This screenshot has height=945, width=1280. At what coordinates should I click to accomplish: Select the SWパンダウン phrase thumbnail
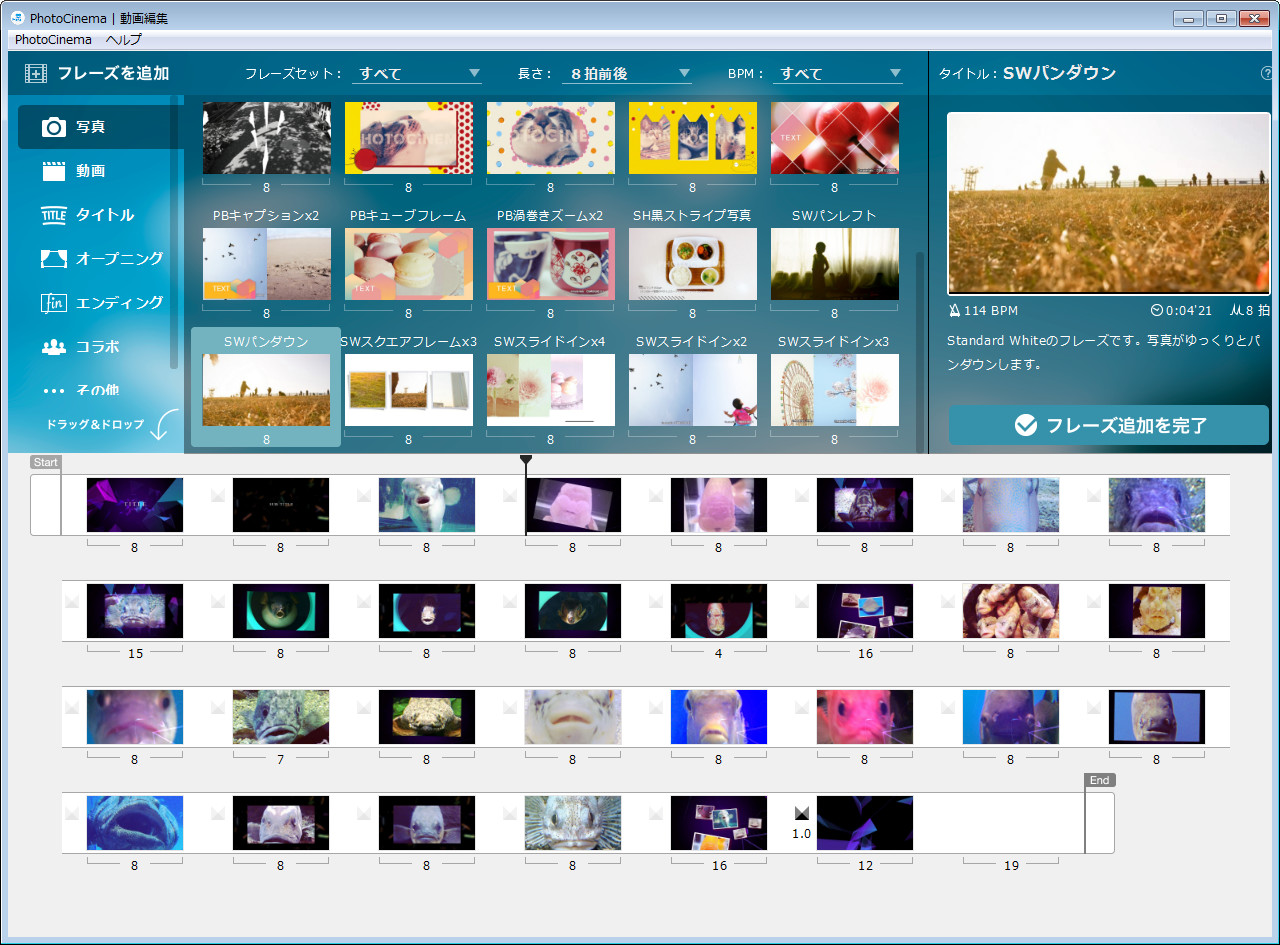click(x=266, y=390)
